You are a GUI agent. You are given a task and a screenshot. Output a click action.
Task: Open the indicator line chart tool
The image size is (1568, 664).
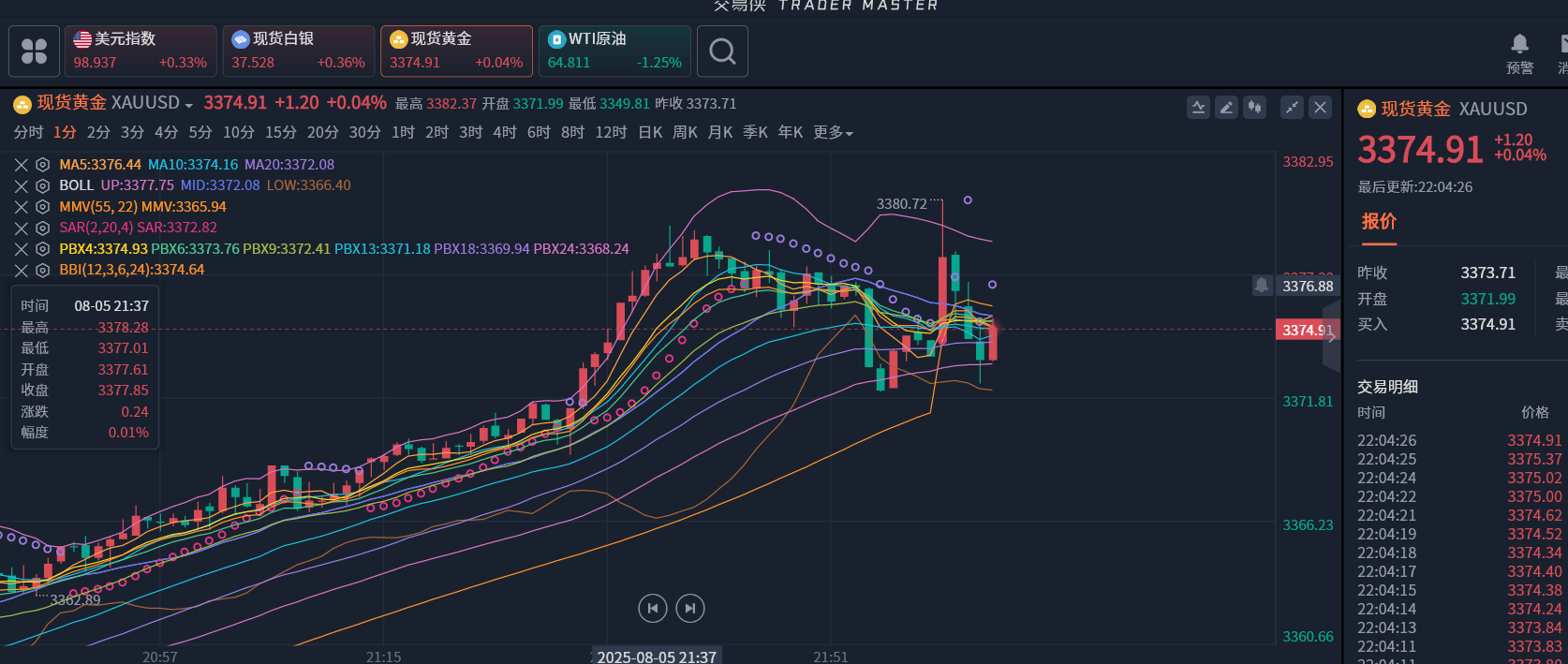pyautogui.click(x=1198, y=107)
